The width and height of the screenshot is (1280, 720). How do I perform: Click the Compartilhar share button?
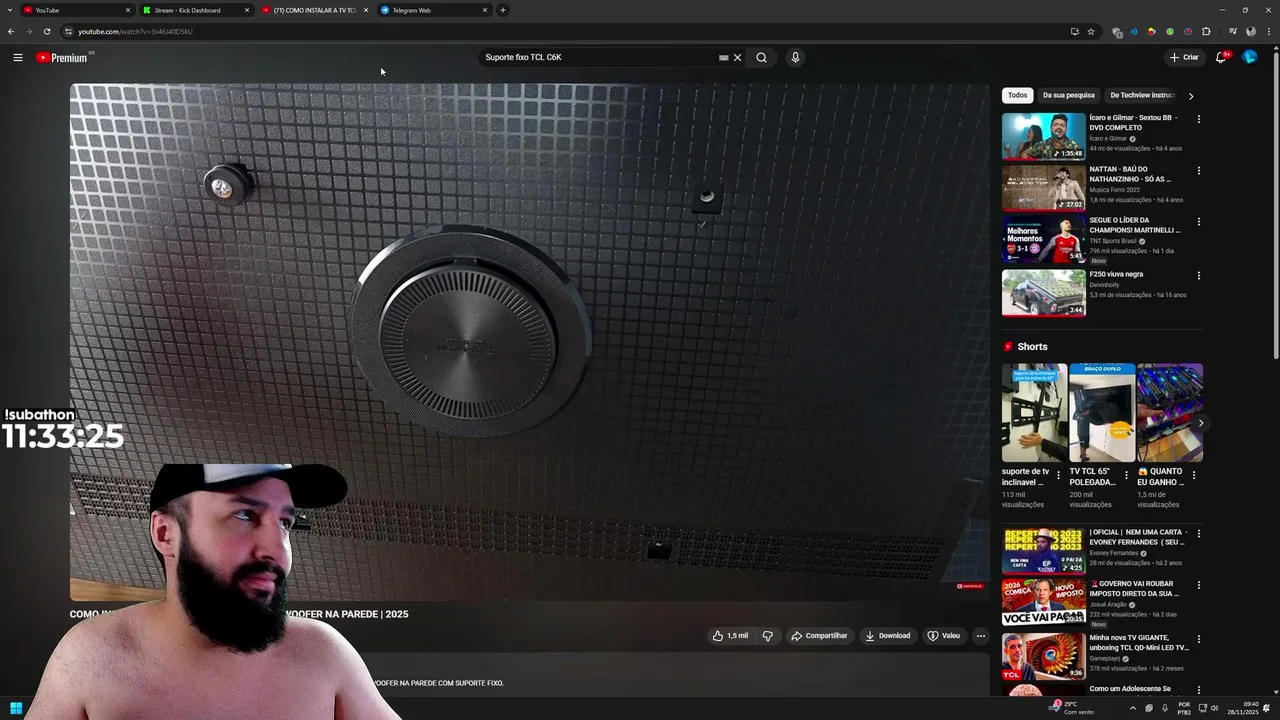click(818, 636)
